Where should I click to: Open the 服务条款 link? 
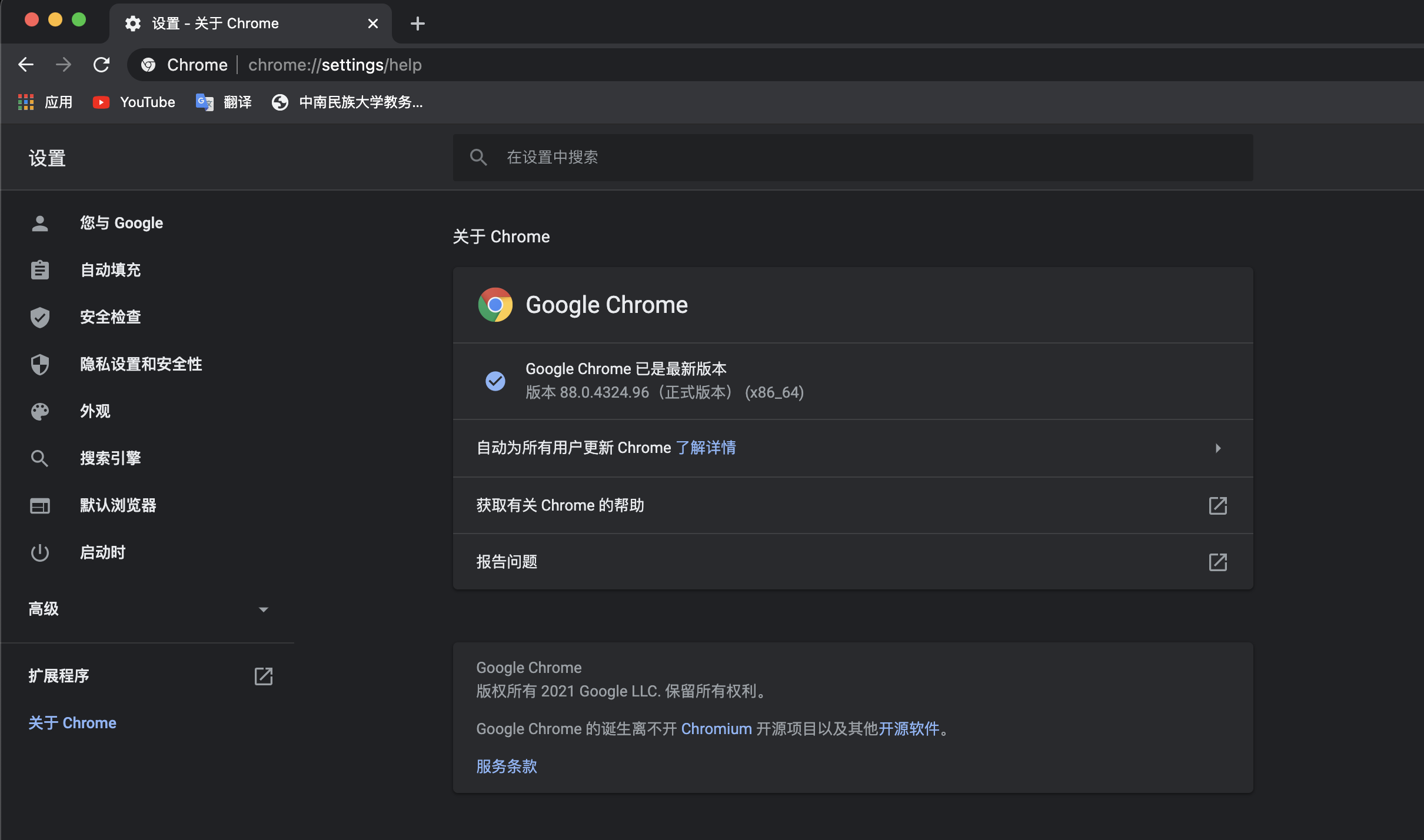506,766
